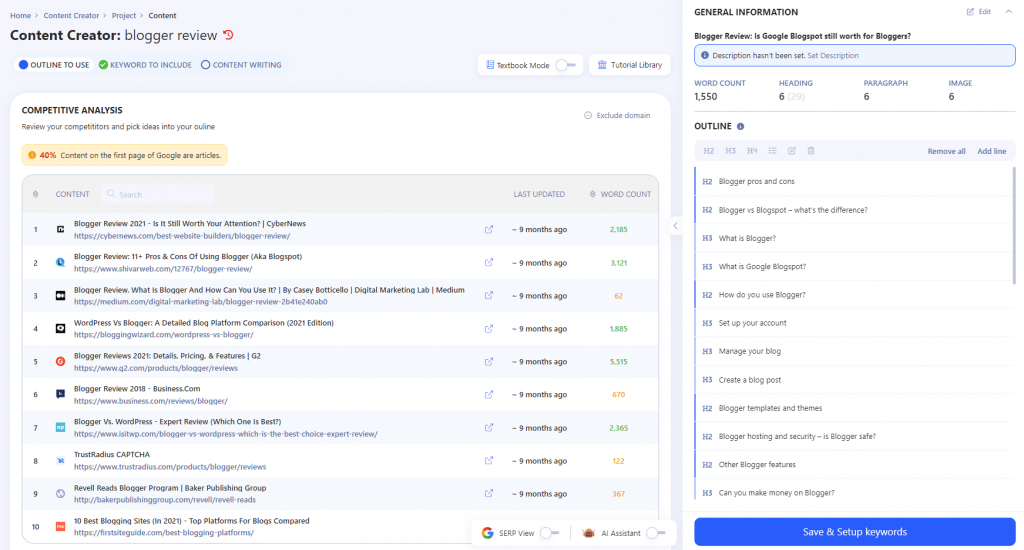Screen dimensions: 1024x550
Task: Select the KEYWORD TO INCLUDE step
Action: coord(145,65)
